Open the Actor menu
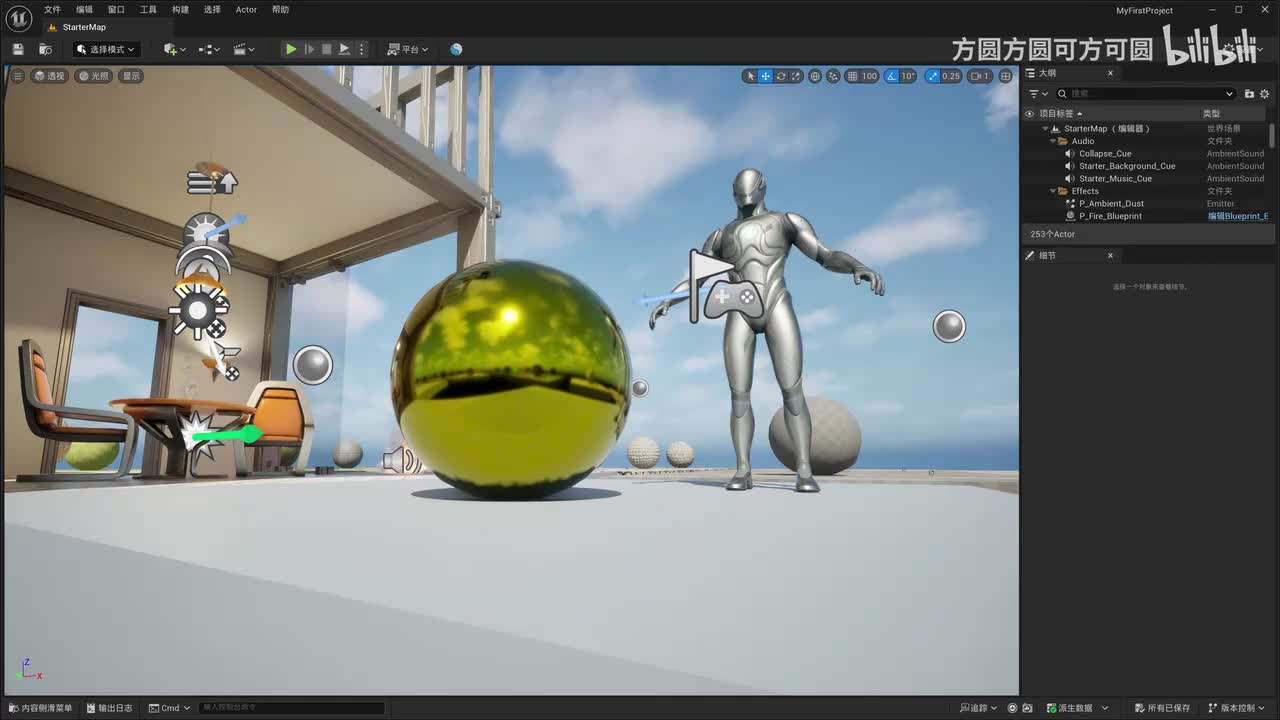Viewport: 1280px width, 720px height. pos(246,10)
